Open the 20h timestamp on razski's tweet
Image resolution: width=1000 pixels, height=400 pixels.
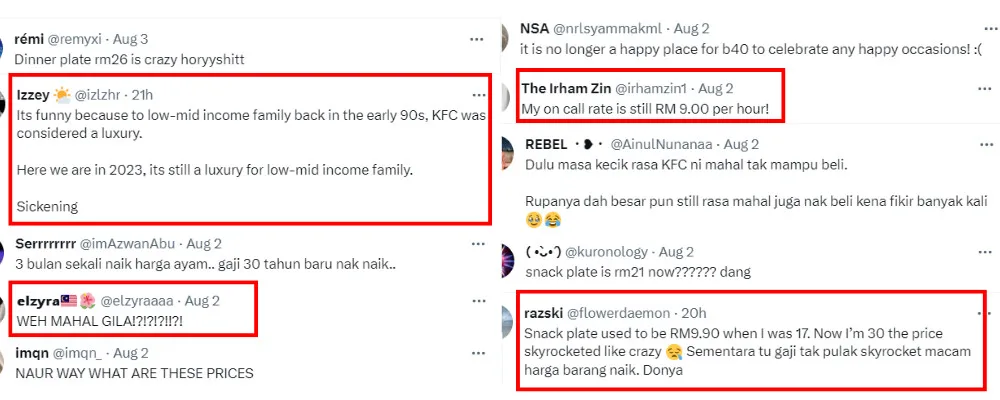[x=693, y=313]
